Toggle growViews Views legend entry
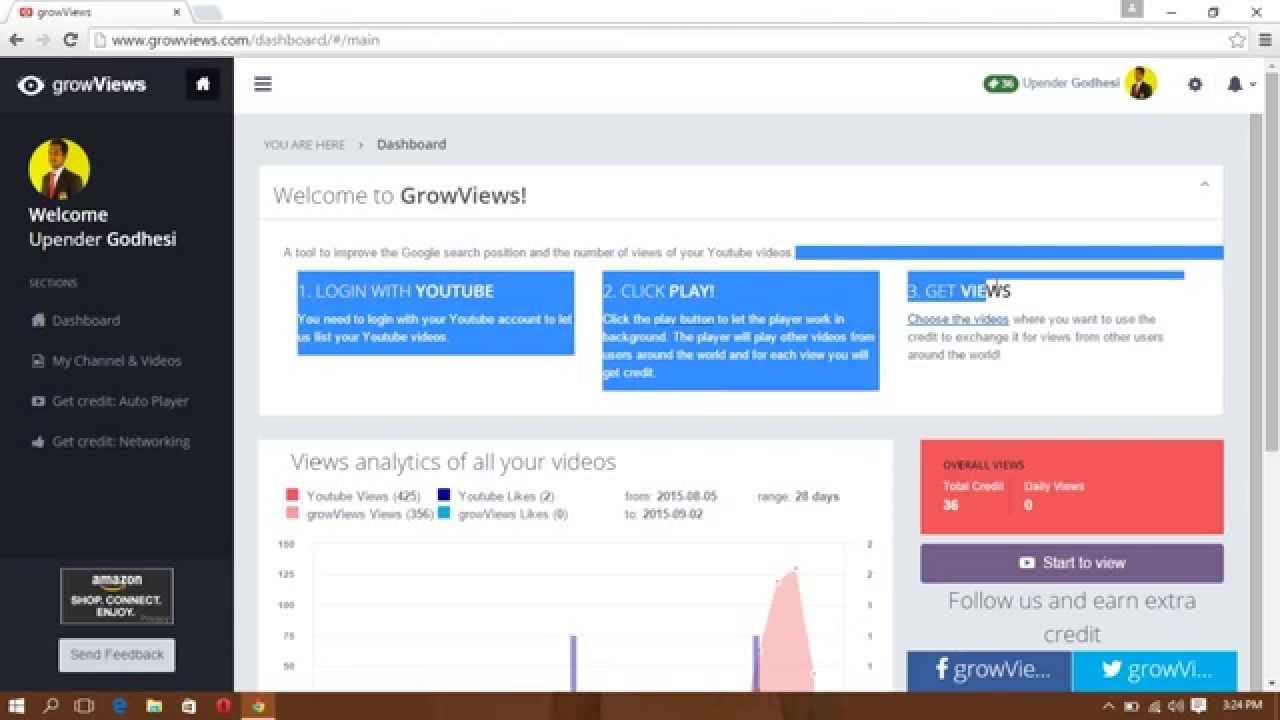 [x=359, y=514]
